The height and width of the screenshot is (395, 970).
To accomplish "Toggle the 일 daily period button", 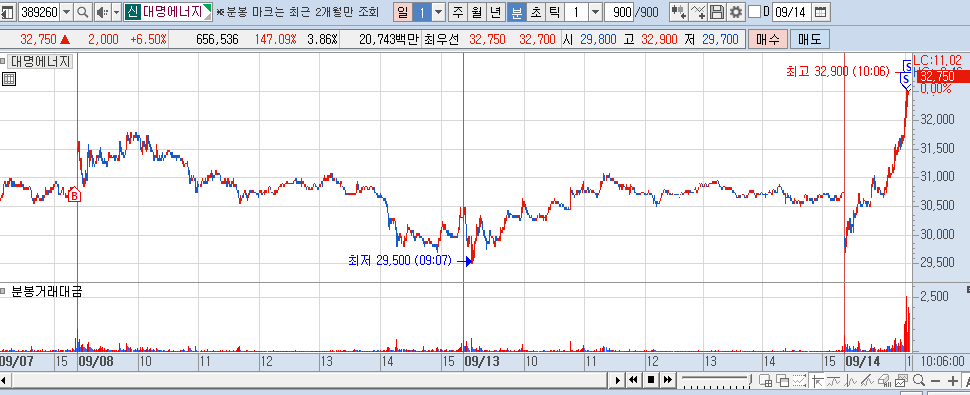I will tap(403, 12).
